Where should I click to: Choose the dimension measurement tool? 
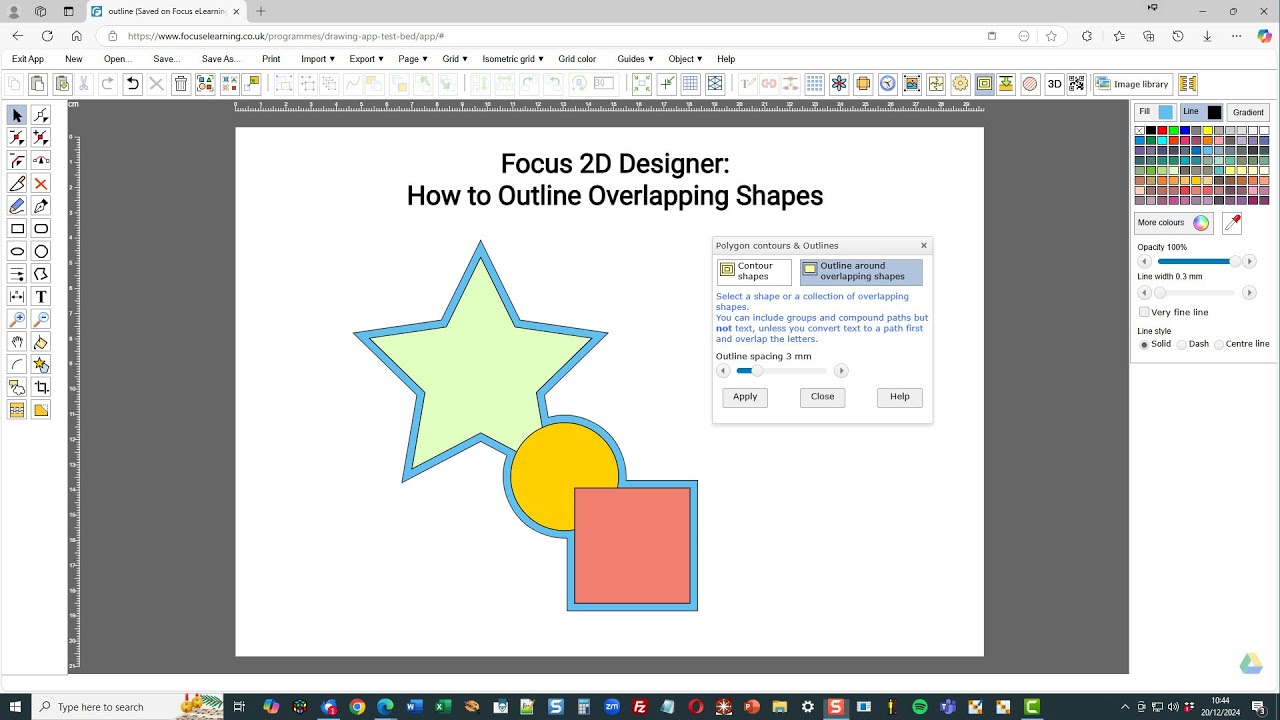[x=17, y=296]
